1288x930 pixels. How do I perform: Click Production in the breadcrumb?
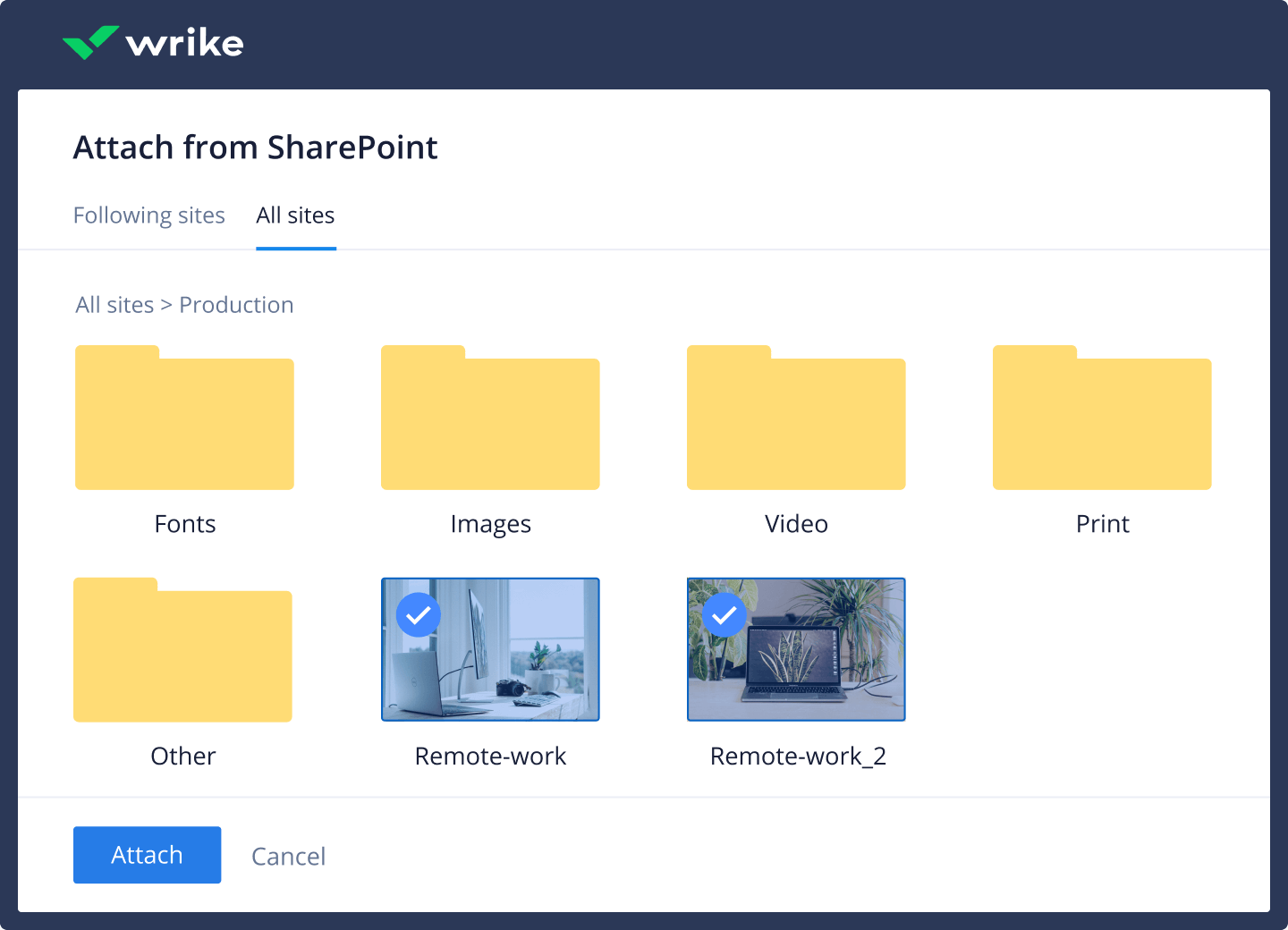click(236, 305)
